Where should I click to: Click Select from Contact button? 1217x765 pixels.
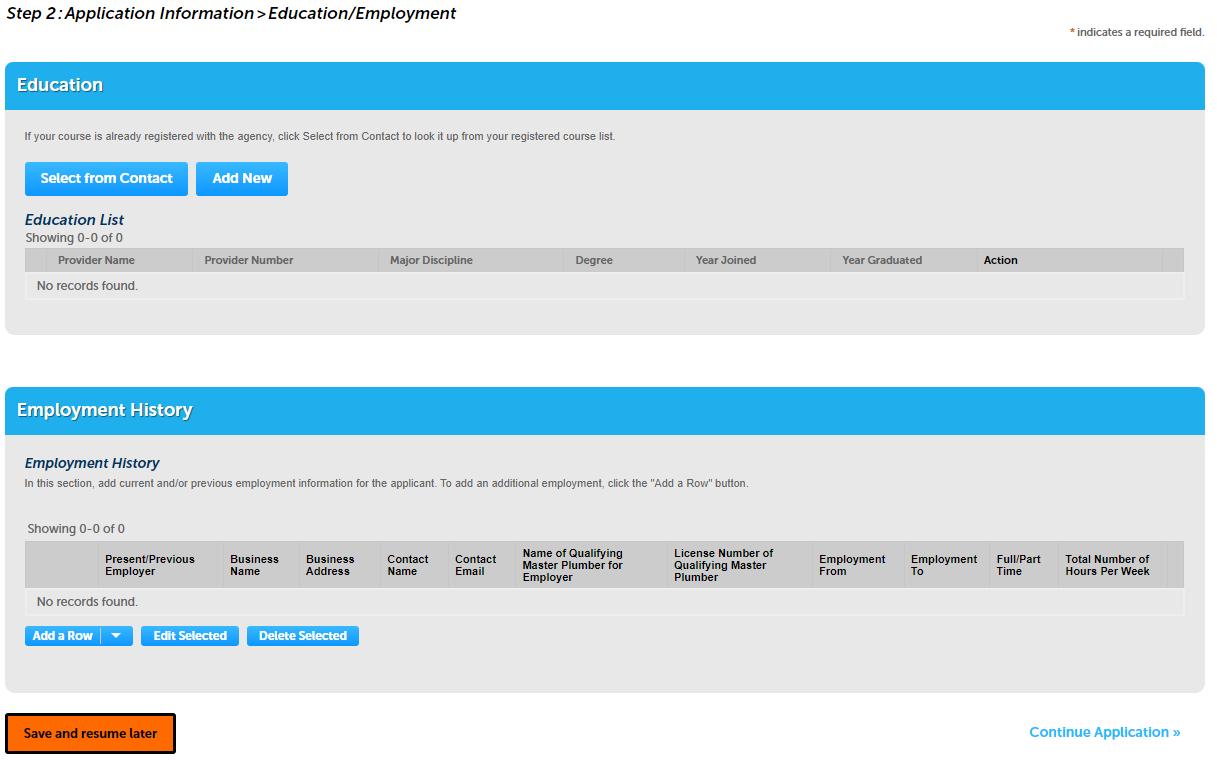coord(106,179)
